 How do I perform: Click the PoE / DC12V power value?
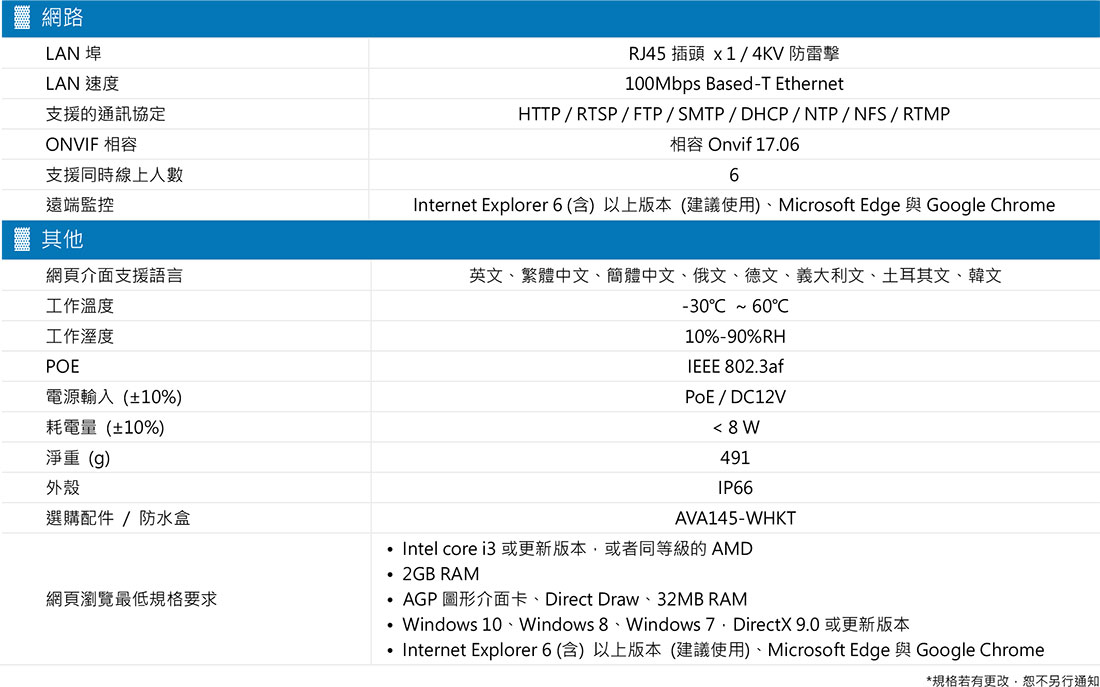pos(735,397)
